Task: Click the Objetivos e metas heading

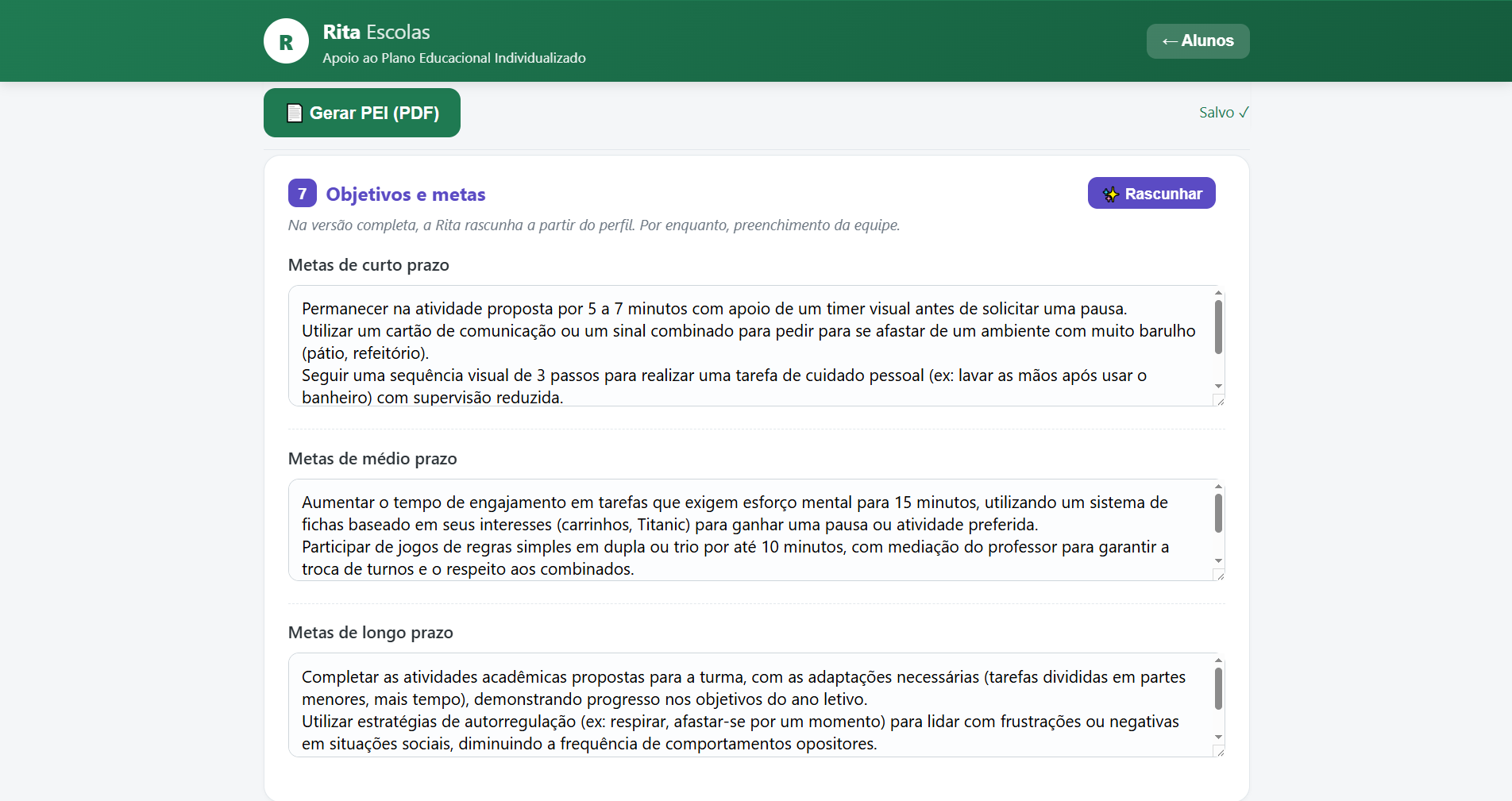Action: [406, 194]
